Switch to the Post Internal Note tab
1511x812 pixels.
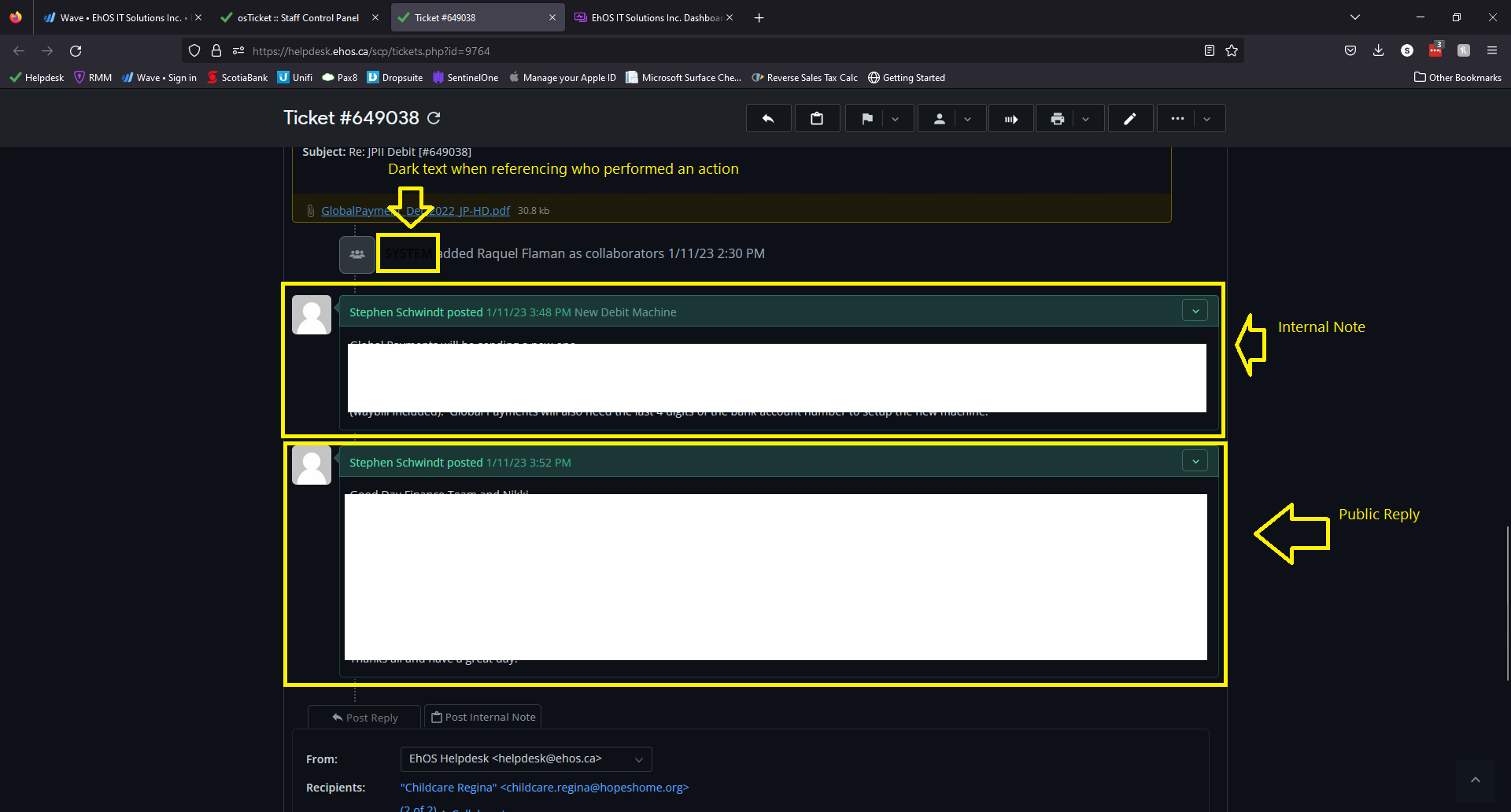[483, 717]
